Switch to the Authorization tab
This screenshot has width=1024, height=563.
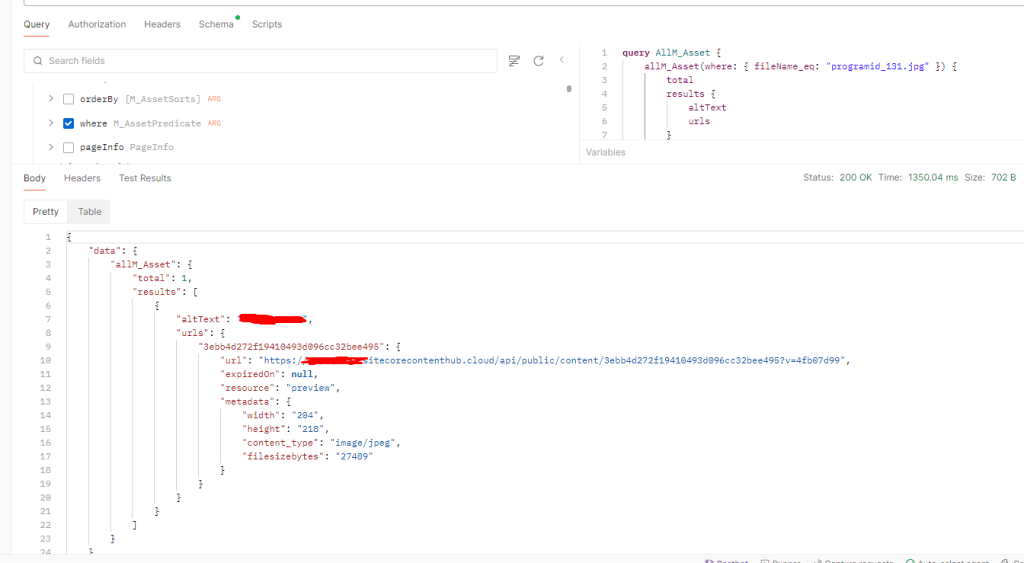(97, 24)
